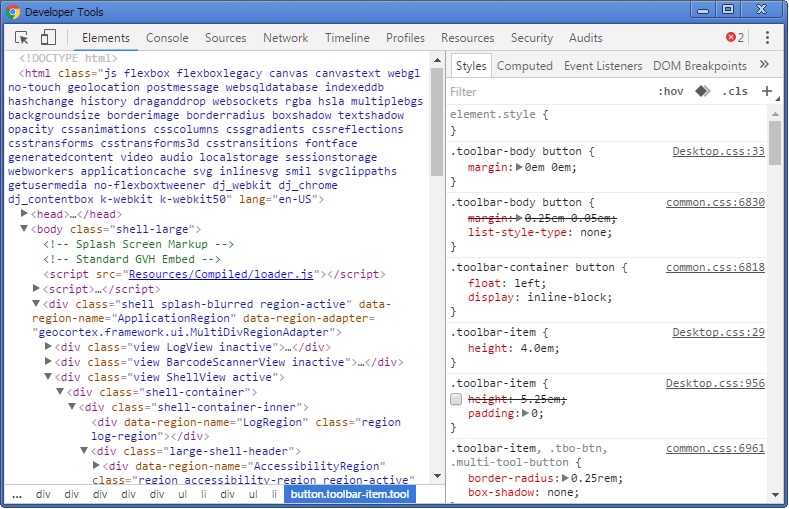The width and height of the screenshot is (789, 509).
Task: Add new style rule plus icon
Action: 767,91
